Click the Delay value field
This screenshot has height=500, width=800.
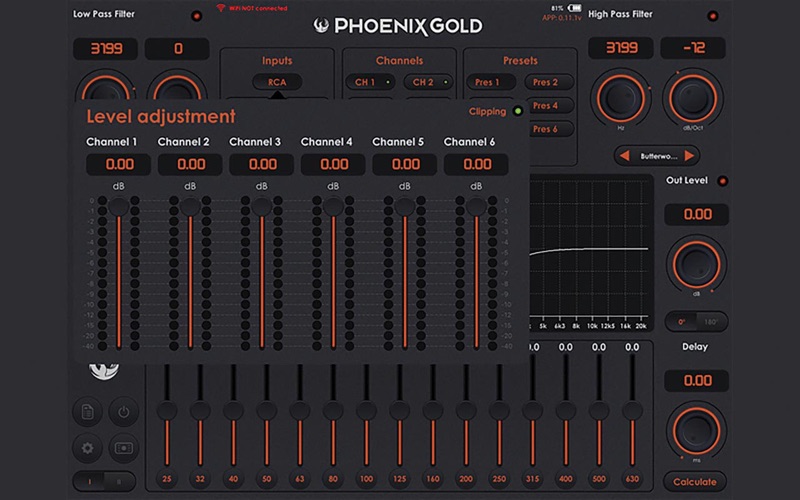696,381
